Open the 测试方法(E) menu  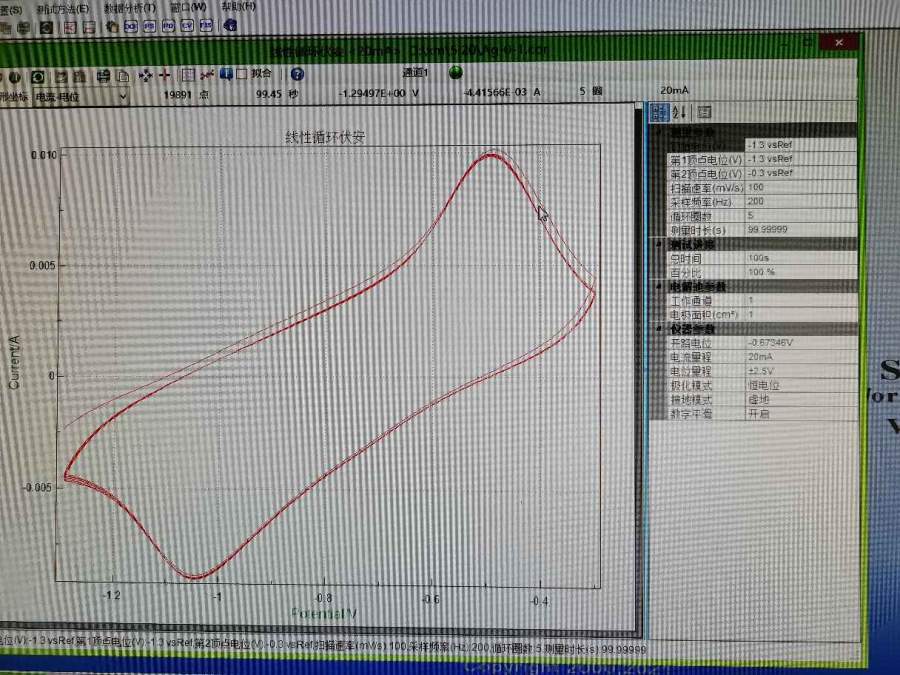pyautogui.click(x=61, y=7)
